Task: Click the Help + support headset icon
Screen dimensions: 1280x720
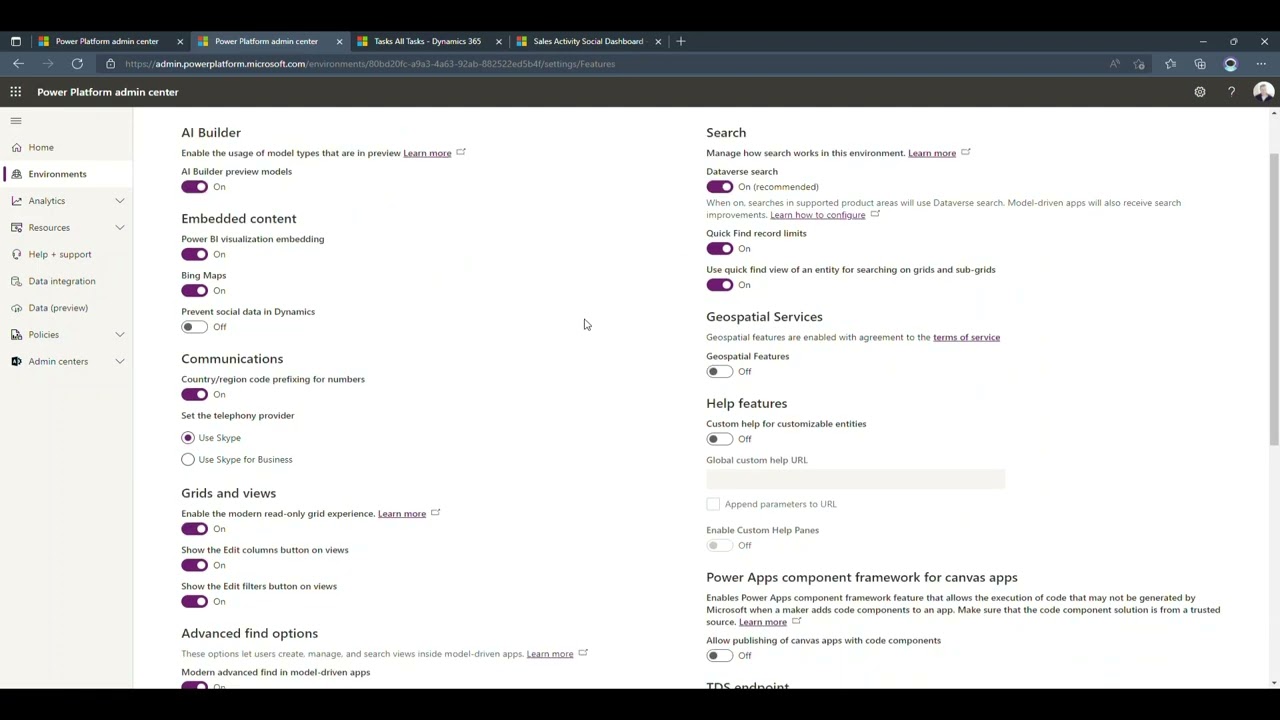Action: click(16, 254)
